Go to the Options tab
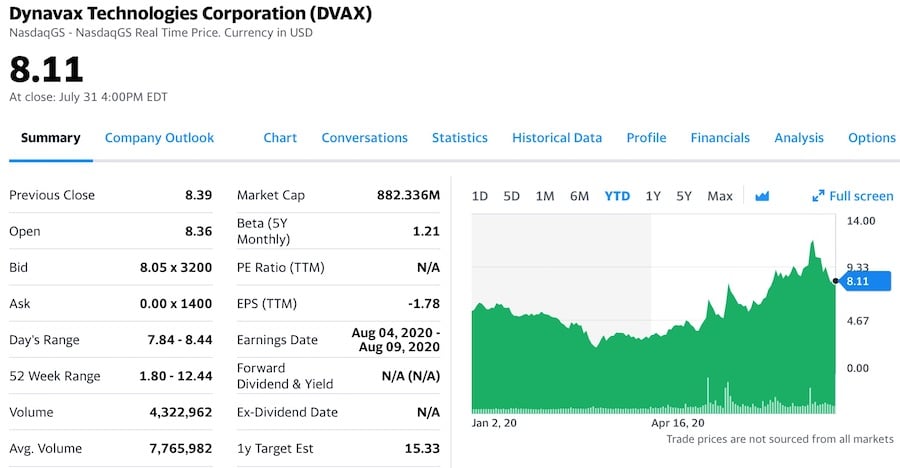Screen dimensions: 900x468 871,138
